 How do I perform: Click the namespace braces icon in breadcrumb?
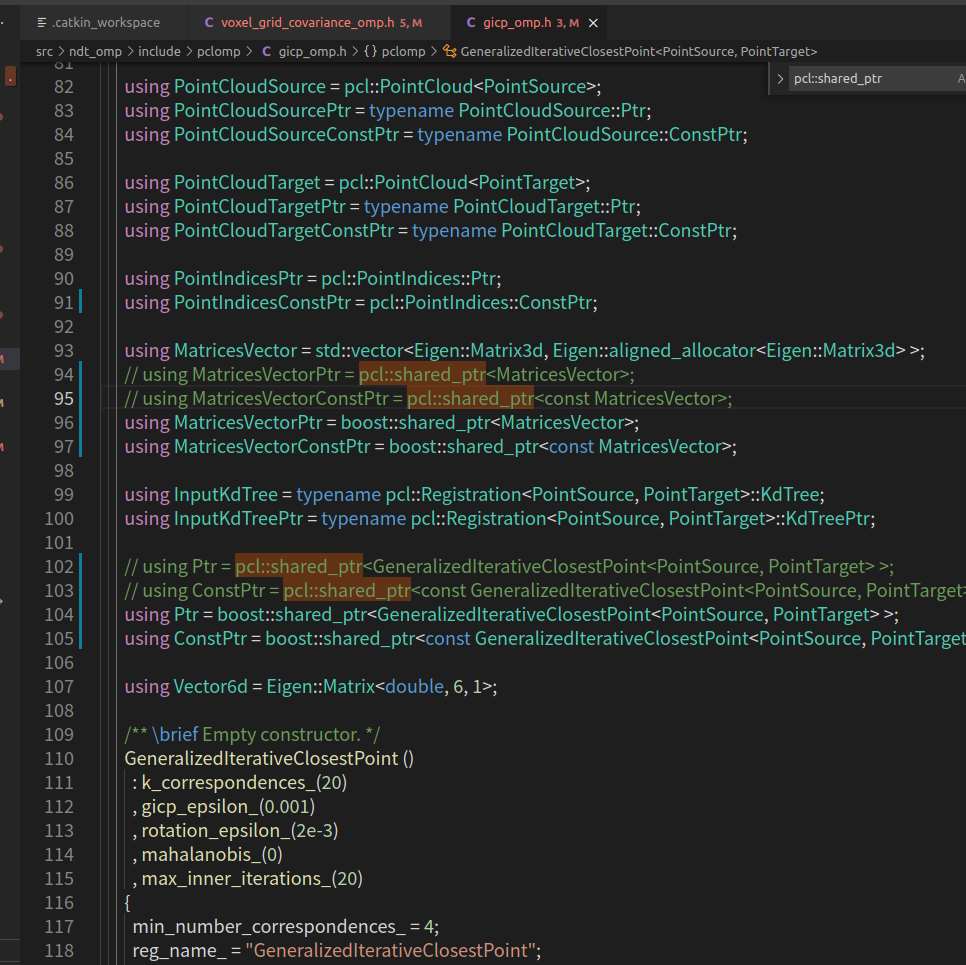[370, 52]
